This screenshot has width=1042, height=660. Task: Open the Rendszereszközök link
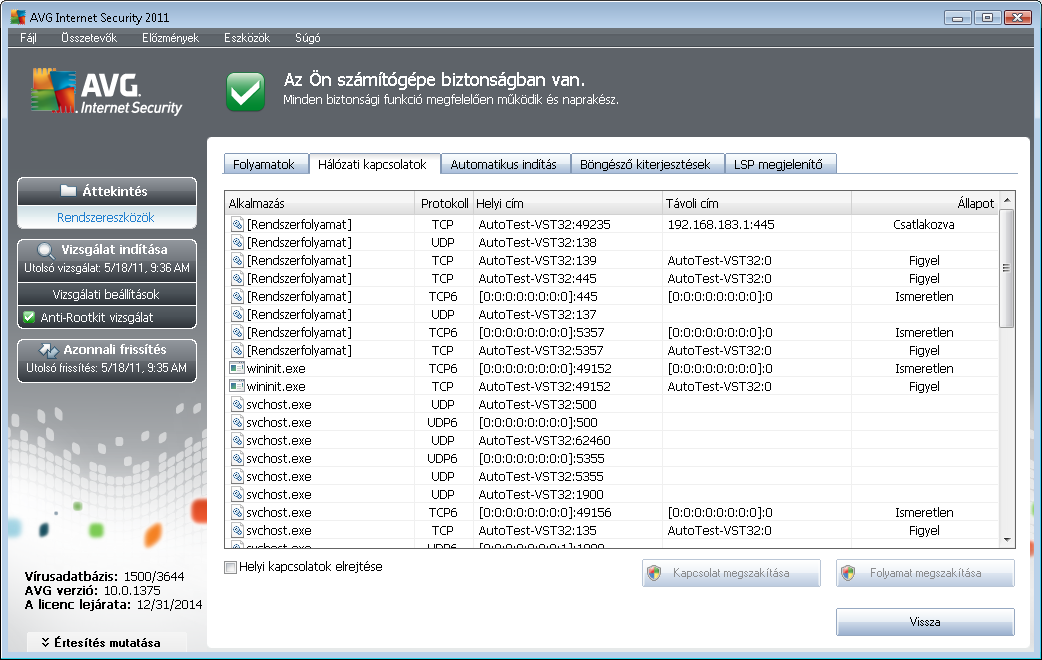(x=106, y=217)
